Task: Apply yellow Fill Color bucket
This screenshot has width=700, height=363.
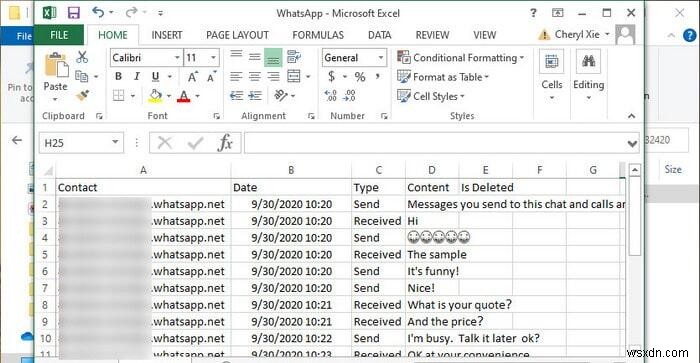Action: [155, 96]
